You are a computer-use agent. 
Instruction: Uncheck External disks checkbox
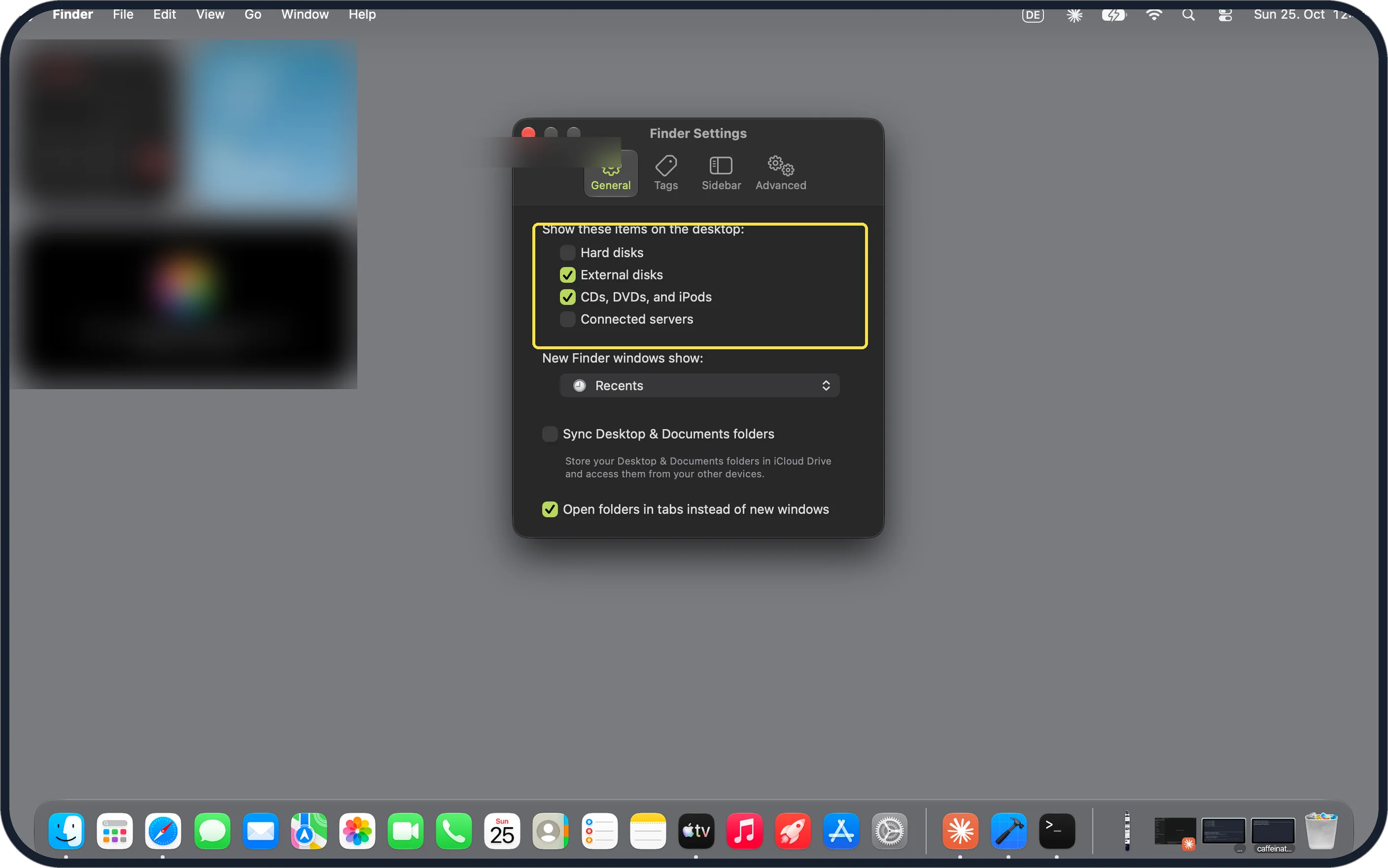click(567, 275)
